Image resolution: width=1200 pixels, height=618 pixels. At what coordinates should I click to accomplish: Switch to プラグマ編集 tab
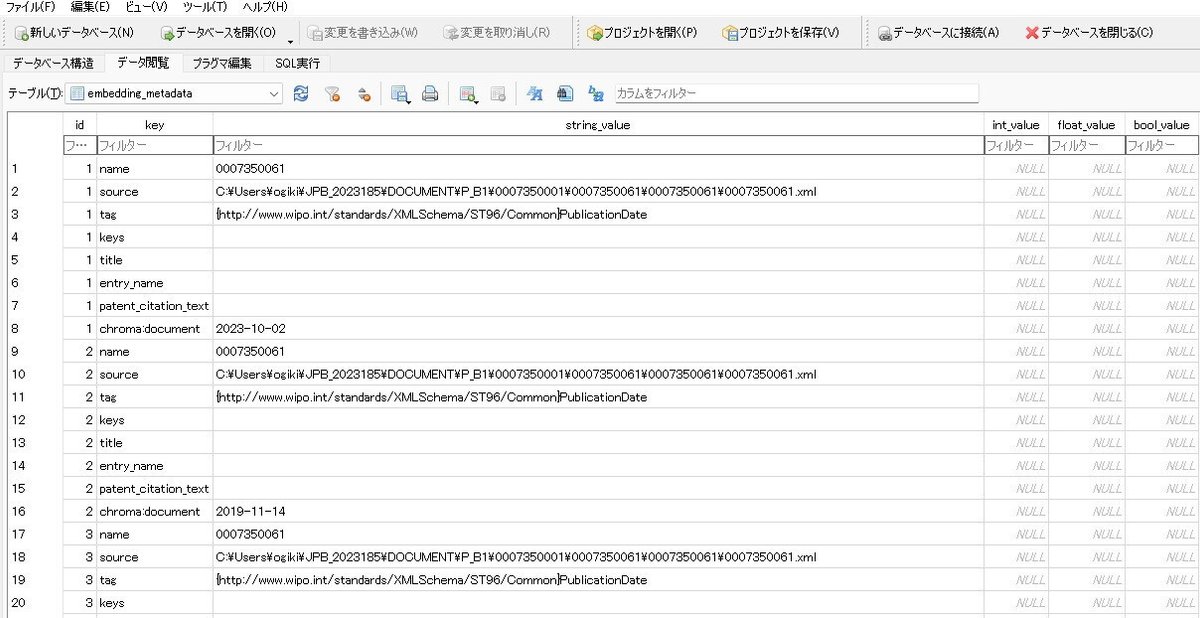click(x=222, y=63)
